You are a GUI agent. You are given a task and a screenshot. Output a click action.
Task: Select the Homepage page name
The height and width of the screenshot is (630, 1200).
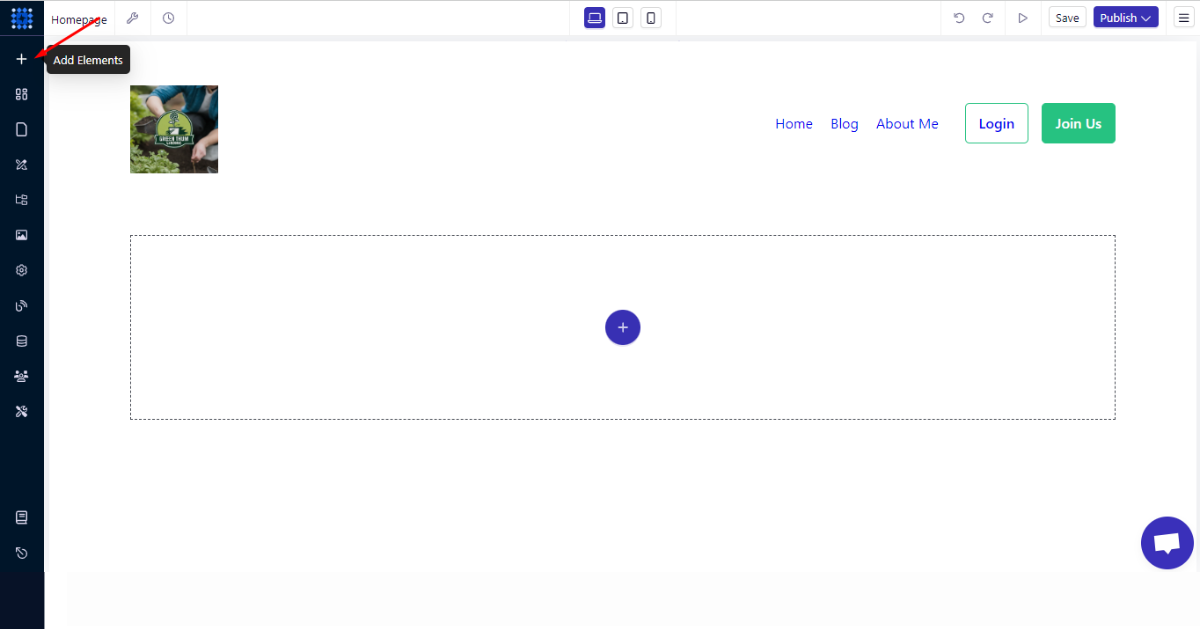pos(79,20)
